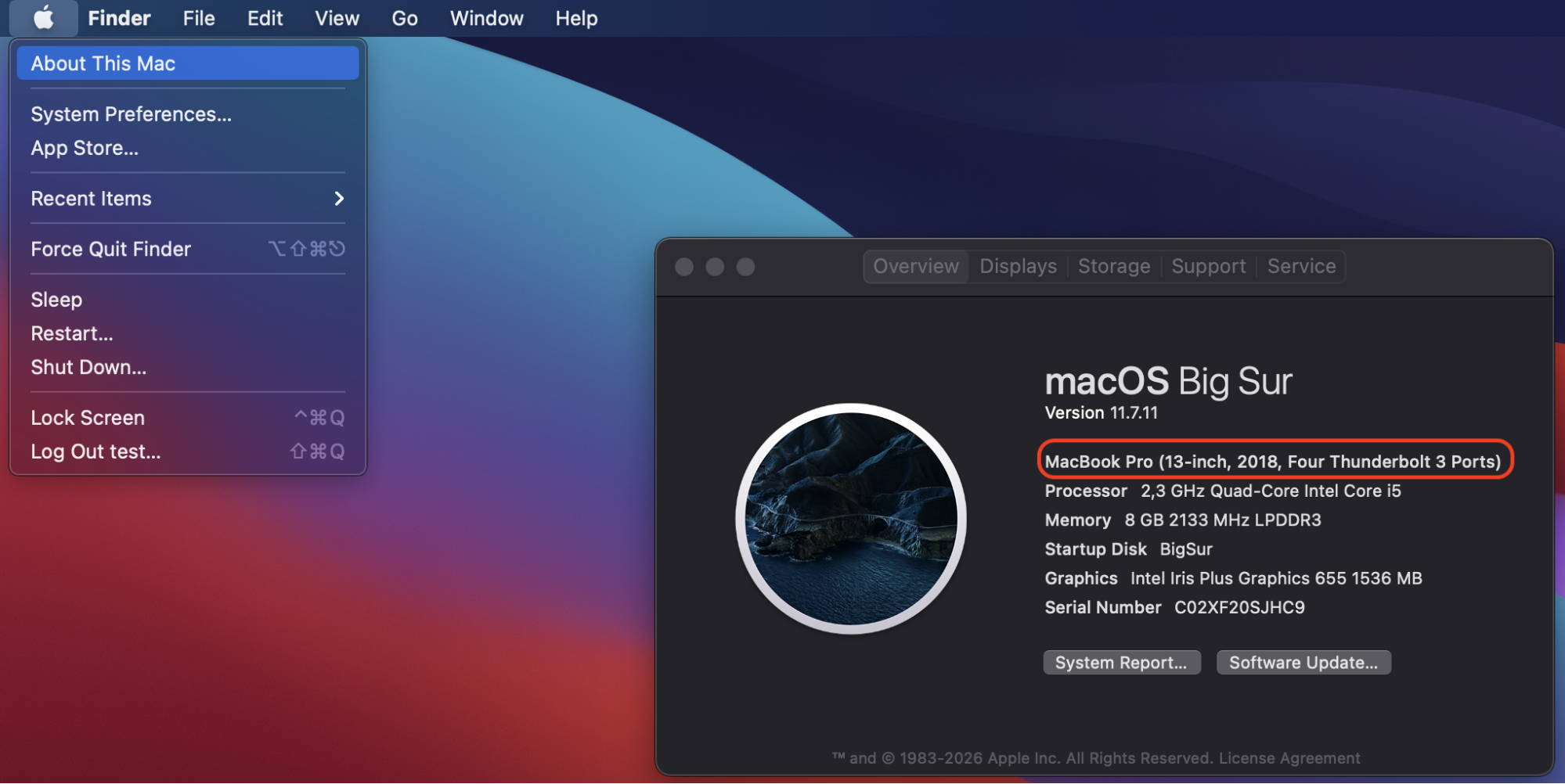Image resolution: width=1565 pixels, height=784 pixels.
Task: Choose Force Quit Finder
Action: click(x=110, y=249)
